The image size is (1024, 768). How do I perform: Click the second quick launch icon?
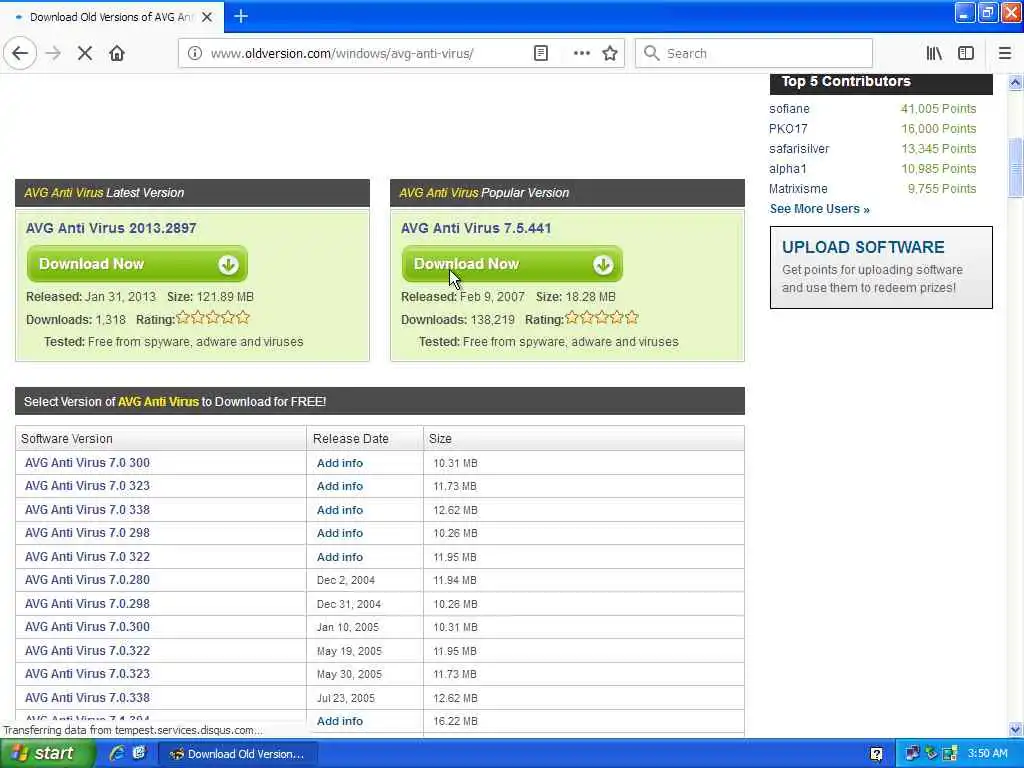[x=139, y=754]
